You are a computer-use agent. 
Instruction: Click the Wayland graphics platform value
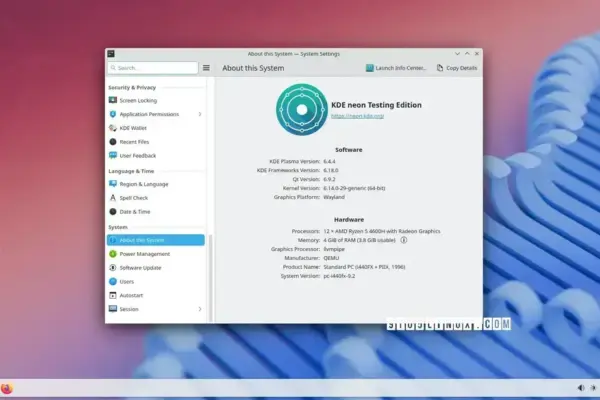334,197
